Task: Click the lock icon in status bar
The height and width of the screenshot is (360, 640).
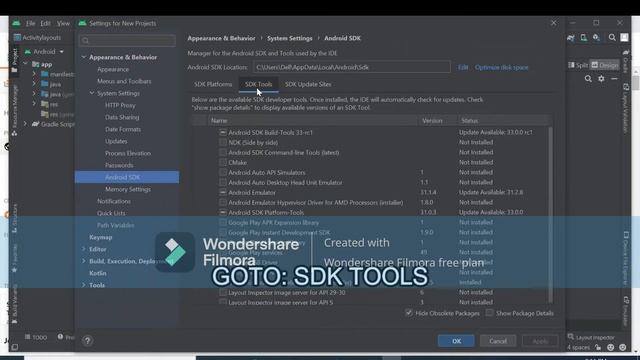Action: (x=598, y=347)
